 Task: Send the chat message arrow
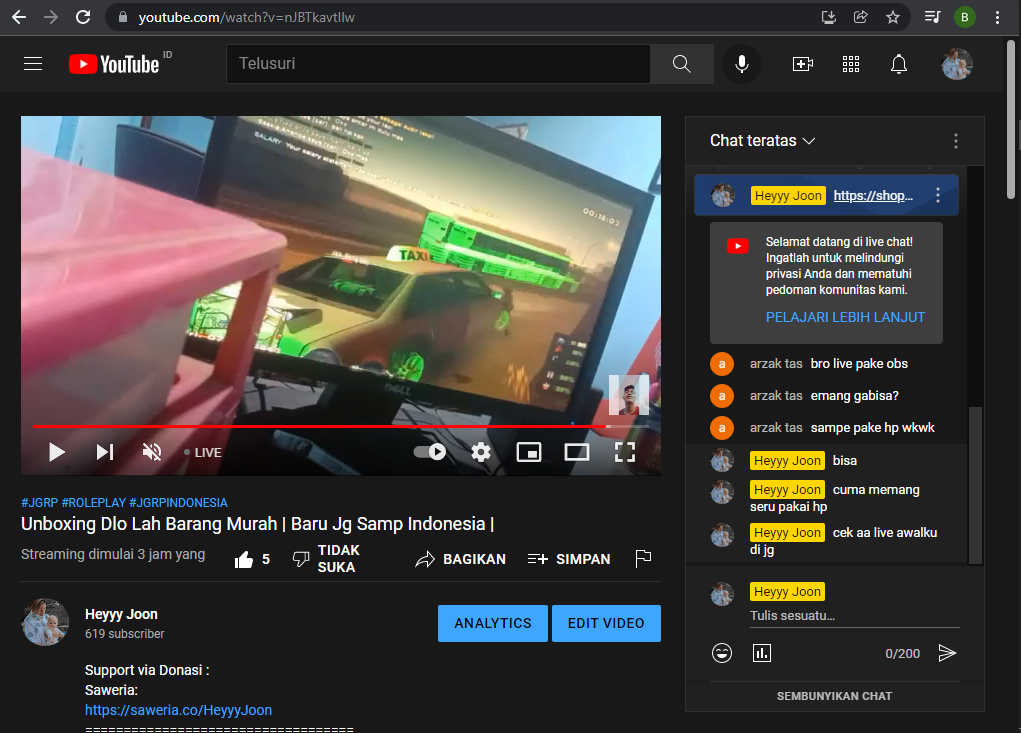click(x=947, y=653)
